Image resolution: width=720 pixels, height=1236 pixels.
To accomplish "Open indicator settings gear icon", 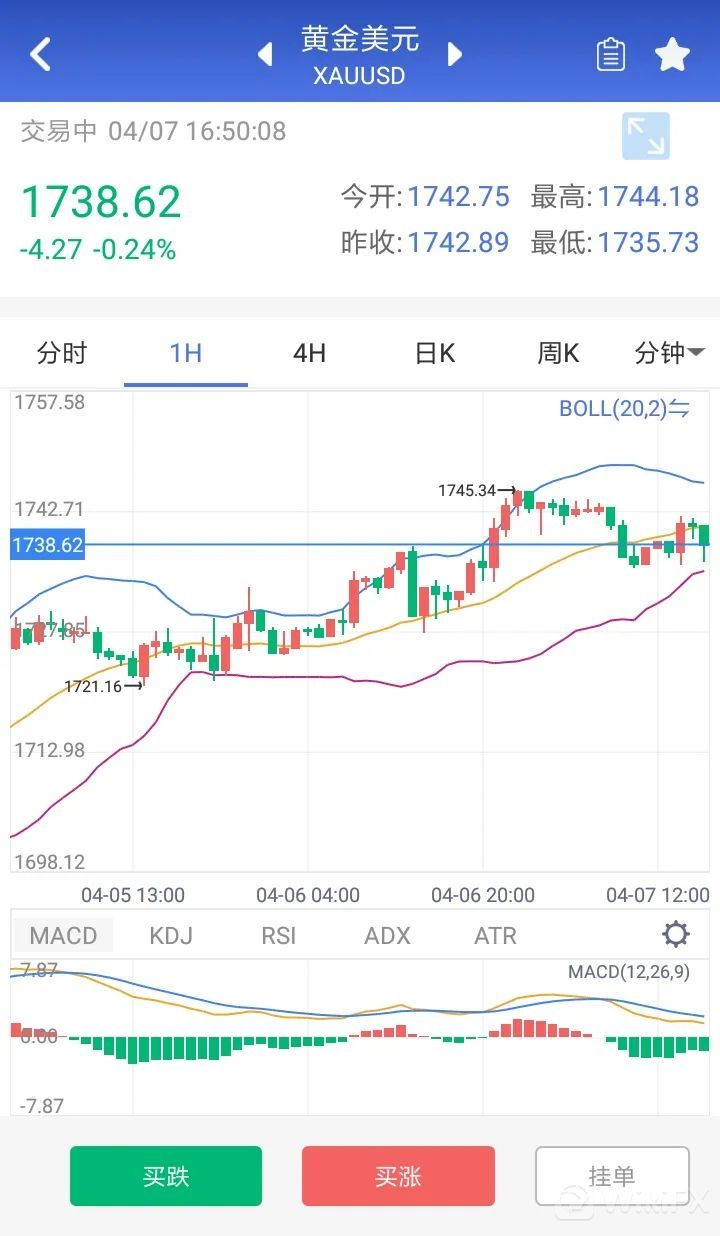I will (x=676, y=935).
